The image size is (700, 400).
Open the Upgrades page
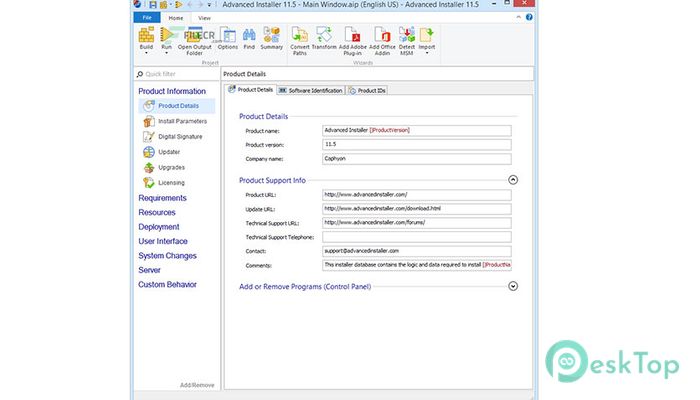click(171, 167)
